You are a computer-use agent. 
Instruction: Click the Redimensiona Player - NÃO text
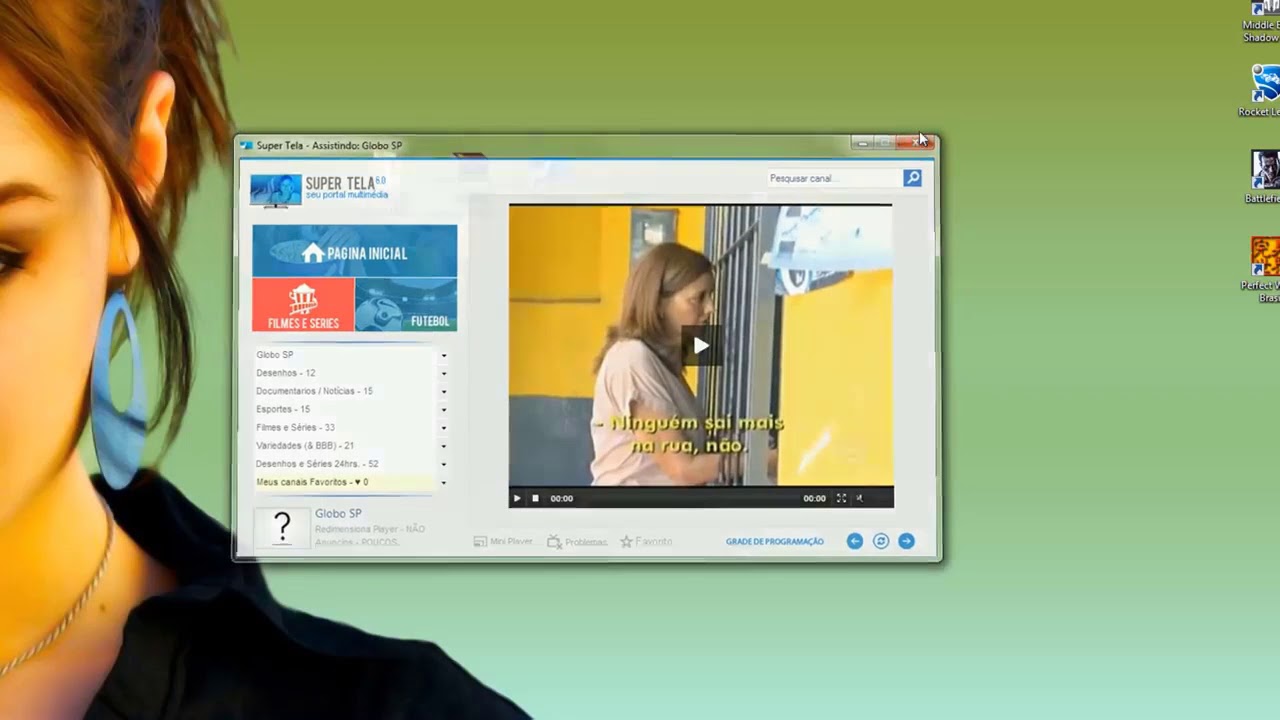370,529
